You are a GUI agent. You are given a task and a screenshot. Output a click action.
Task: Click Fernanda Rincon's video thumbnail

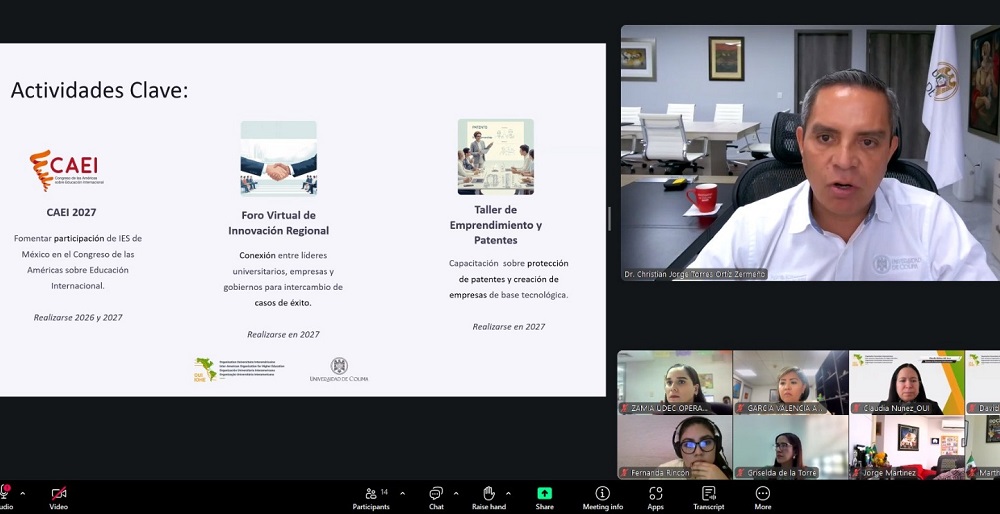(674, 446)
